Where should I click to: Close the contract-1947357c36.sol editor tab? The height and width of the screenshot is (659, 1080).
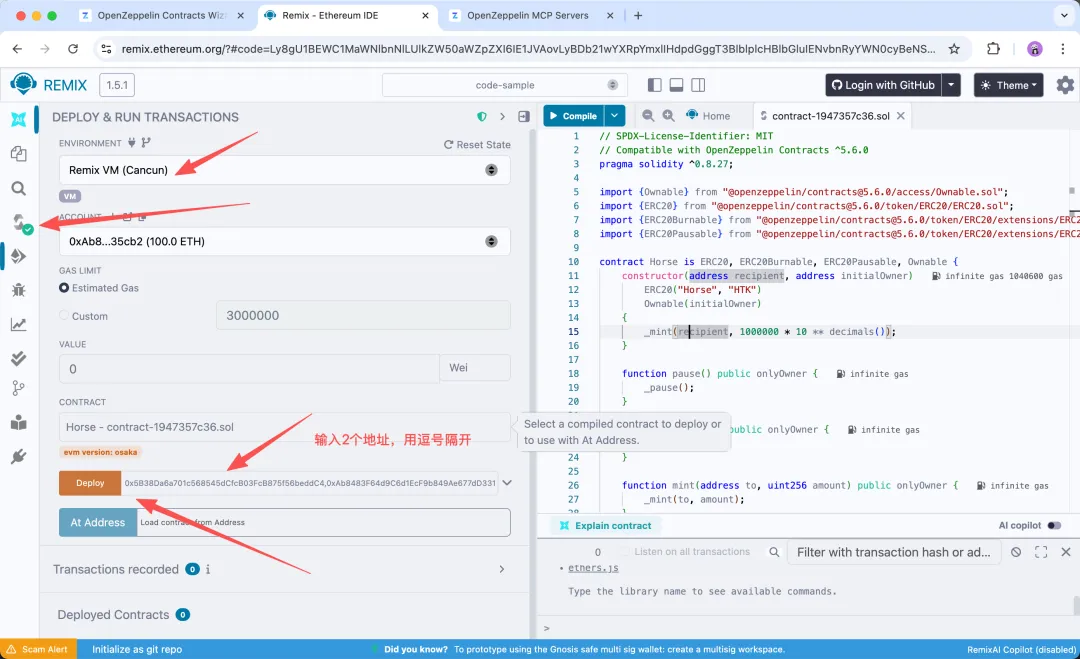coord(900,116)
